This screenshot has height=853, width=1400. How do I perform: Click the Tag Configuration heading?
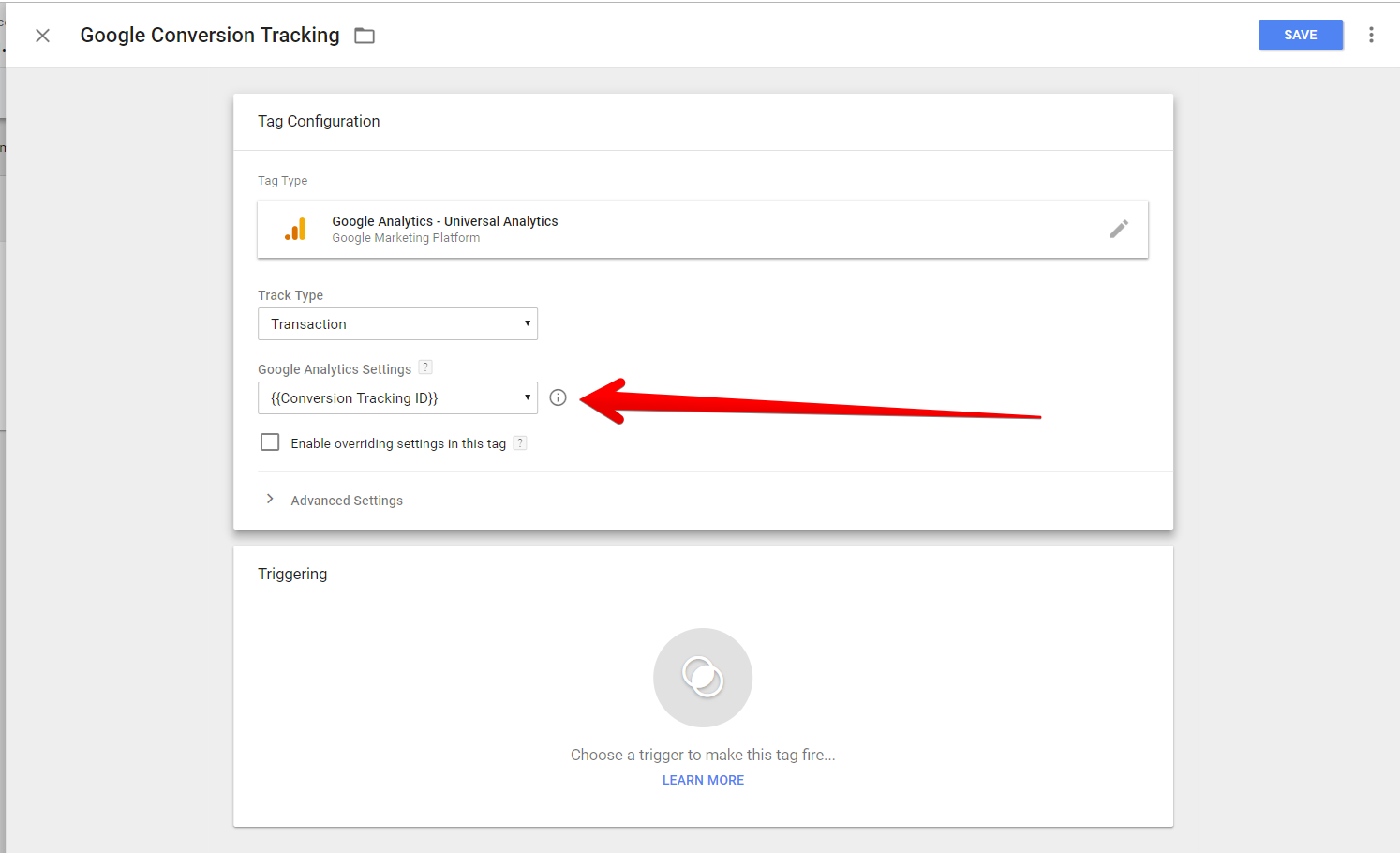[319, 121]
